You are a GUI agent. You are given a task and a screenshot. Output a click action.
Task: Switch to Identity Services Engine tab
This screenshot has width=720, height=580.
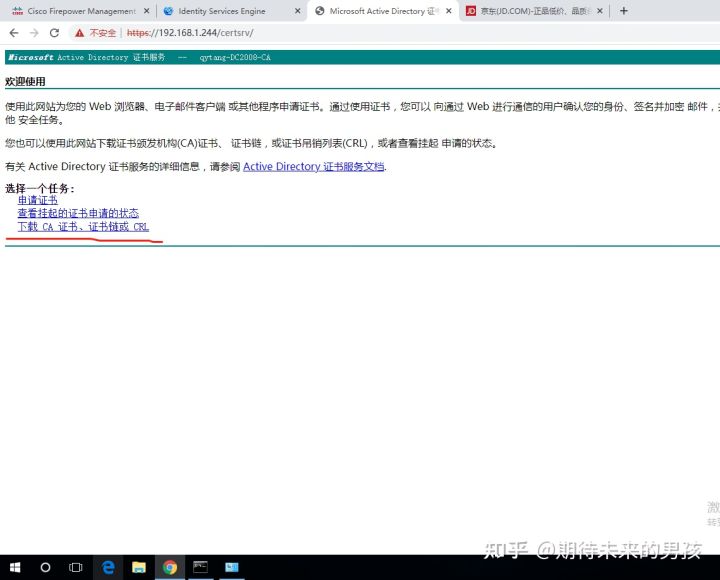230,11
